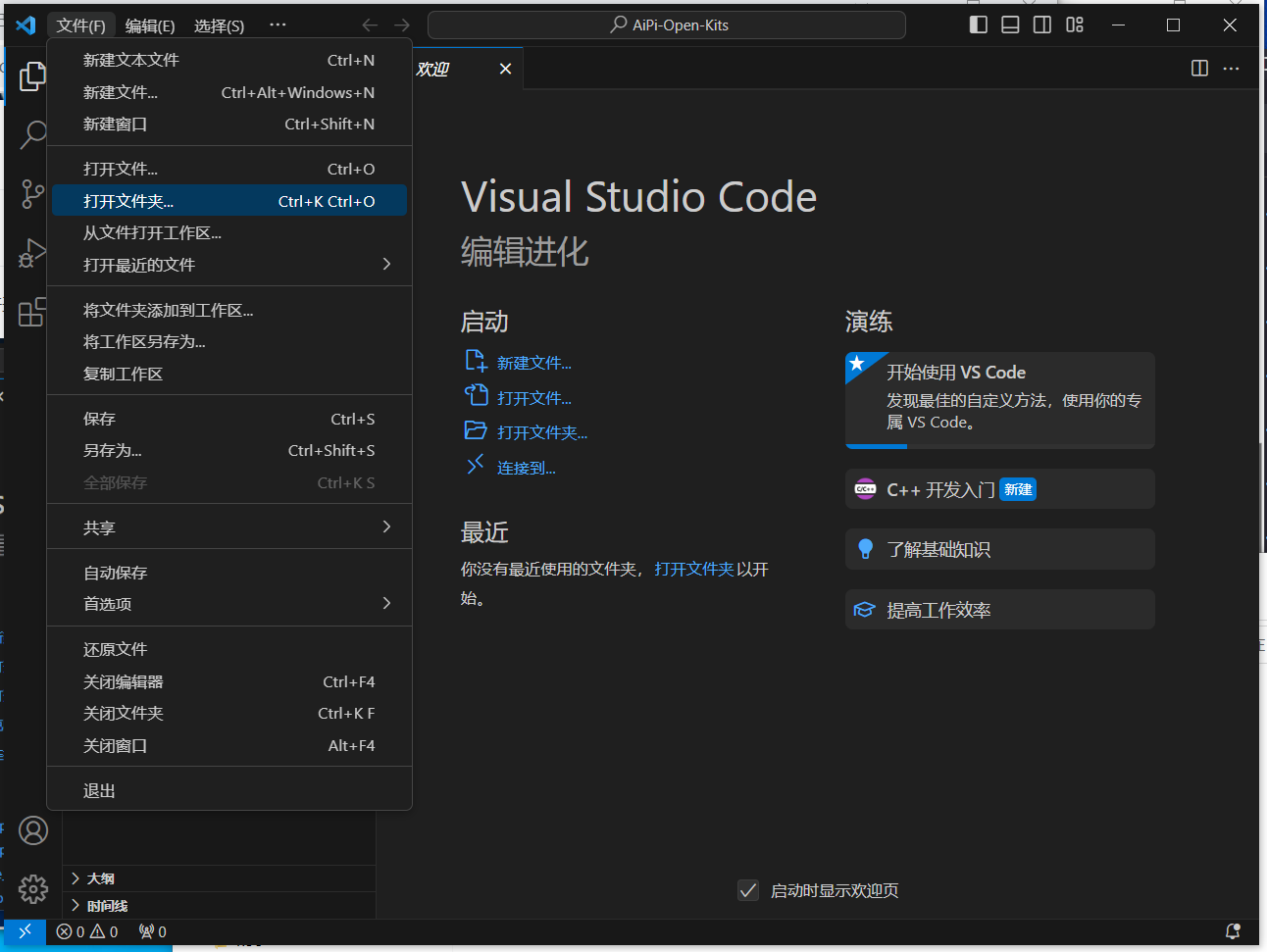This screenshot has width=1267, height=952.
Task: Click the 打开文件夹... link under 启动
Action: click(x=541, y=432)
